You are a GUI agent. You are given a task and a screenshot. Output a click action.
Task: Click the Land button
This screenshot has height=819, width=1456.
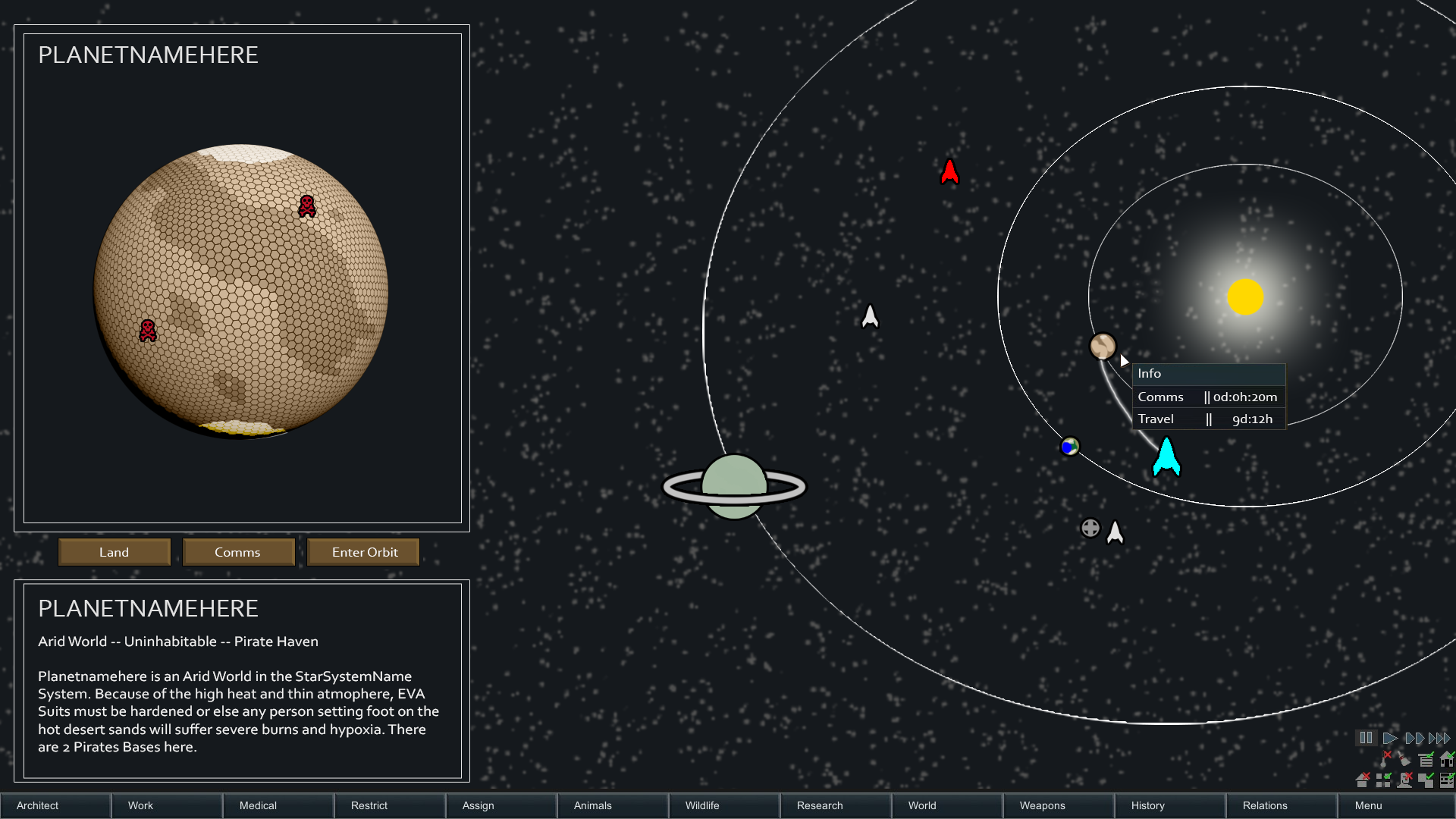click(x=115, y=552)
